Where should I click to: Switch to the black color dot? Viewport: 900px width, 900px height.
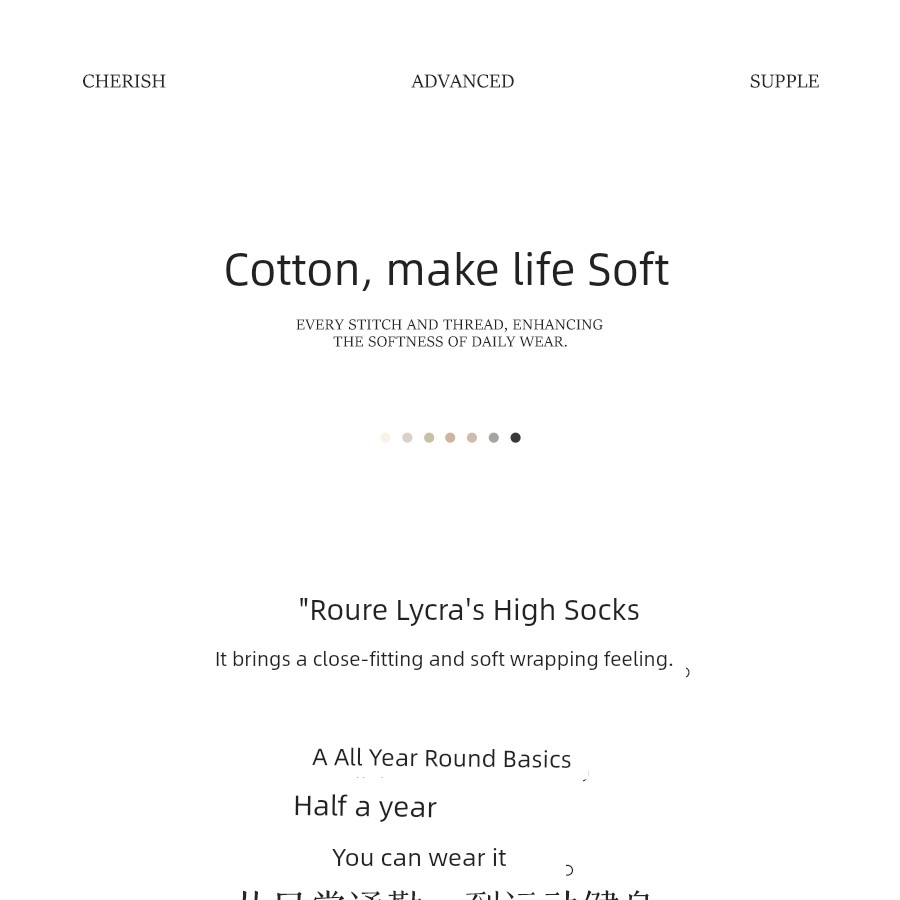[515, 438]
